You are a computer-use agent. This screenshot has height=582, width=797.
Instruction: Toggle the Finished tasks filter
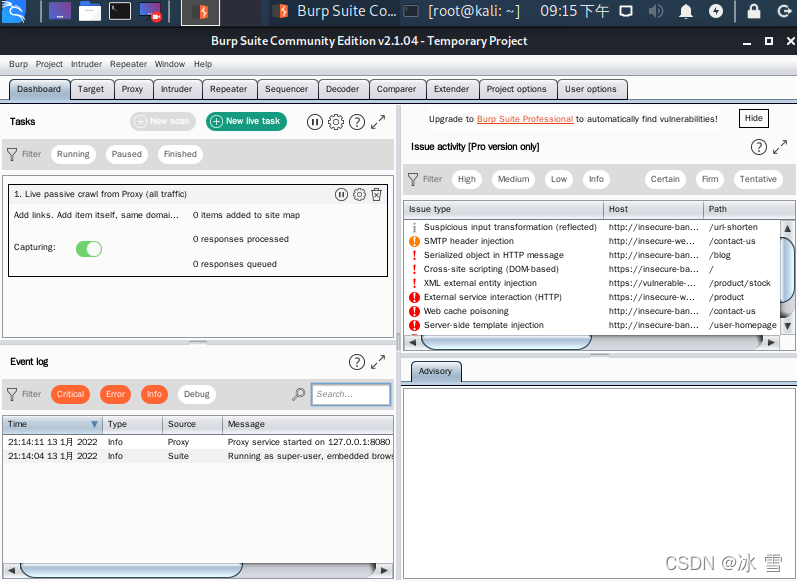(180, 155)
